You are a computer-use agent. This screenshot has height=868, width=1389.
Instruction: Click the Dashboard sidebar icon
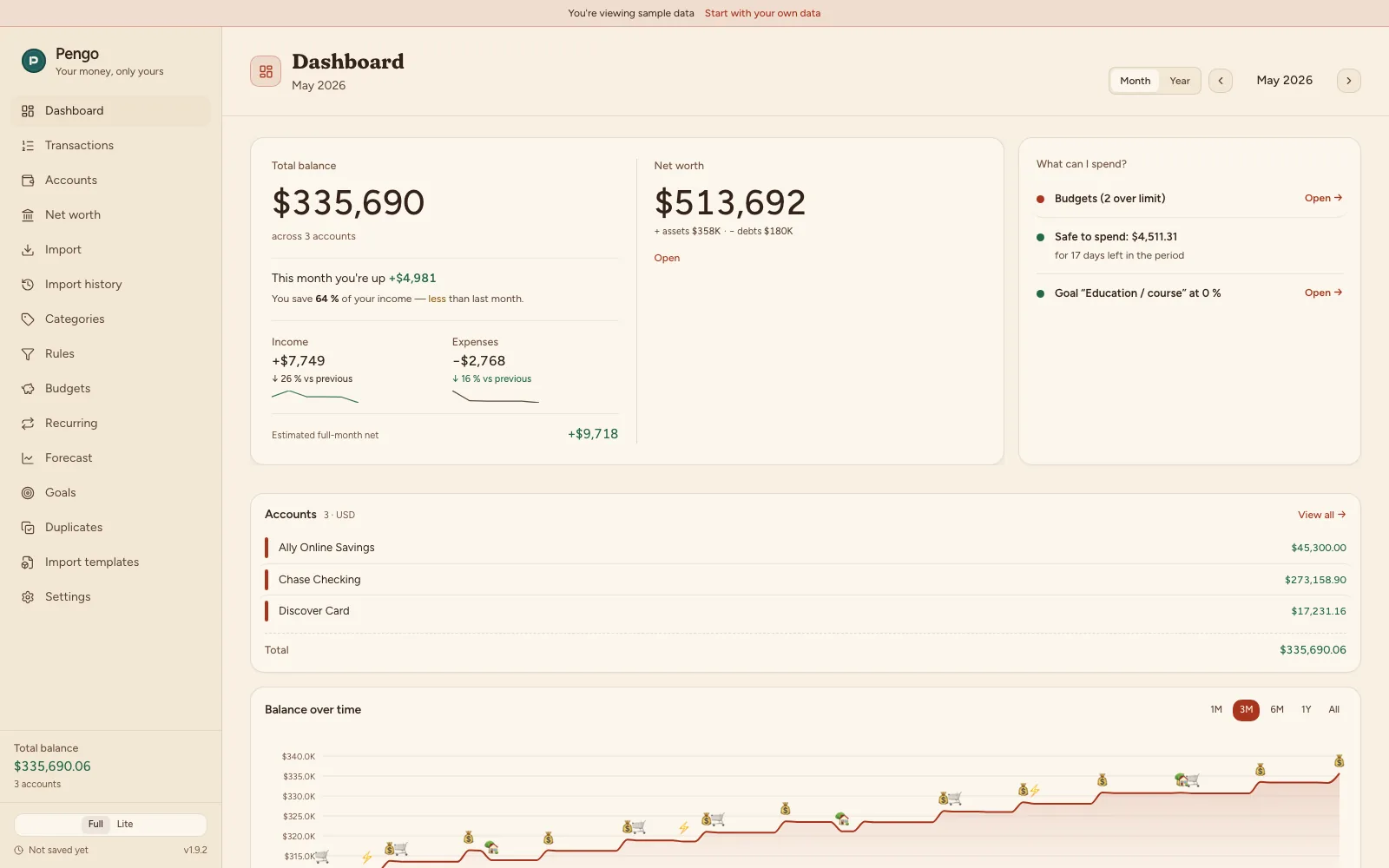pyautogui.click(x=28, y=111)
